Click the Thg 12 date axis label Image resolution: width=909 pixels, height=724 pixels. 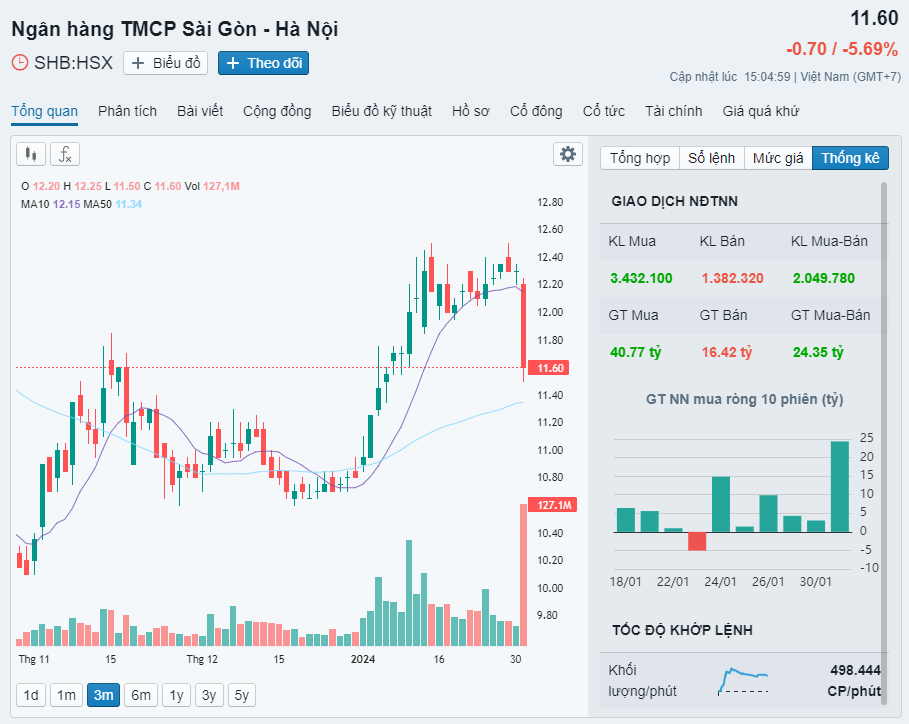[x=202, y=659]
